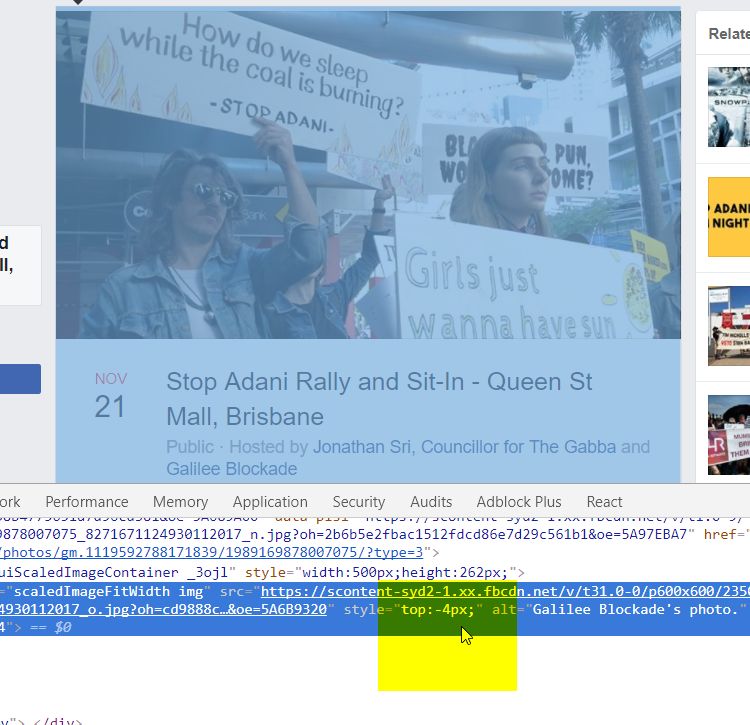Open the Application tab
The width and height of the screenshot is (750, 725).
(x=270, y=502)
